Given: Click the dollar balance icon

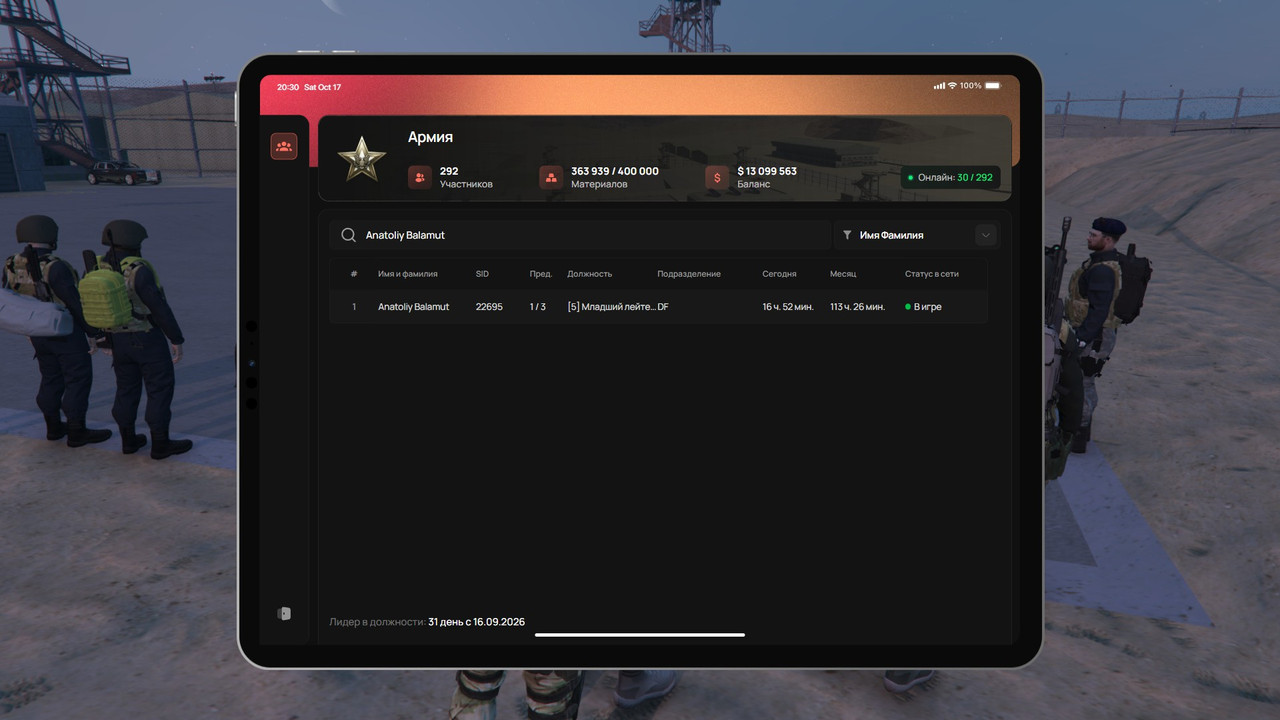Looking at the screenshot, I should point(717,177).
